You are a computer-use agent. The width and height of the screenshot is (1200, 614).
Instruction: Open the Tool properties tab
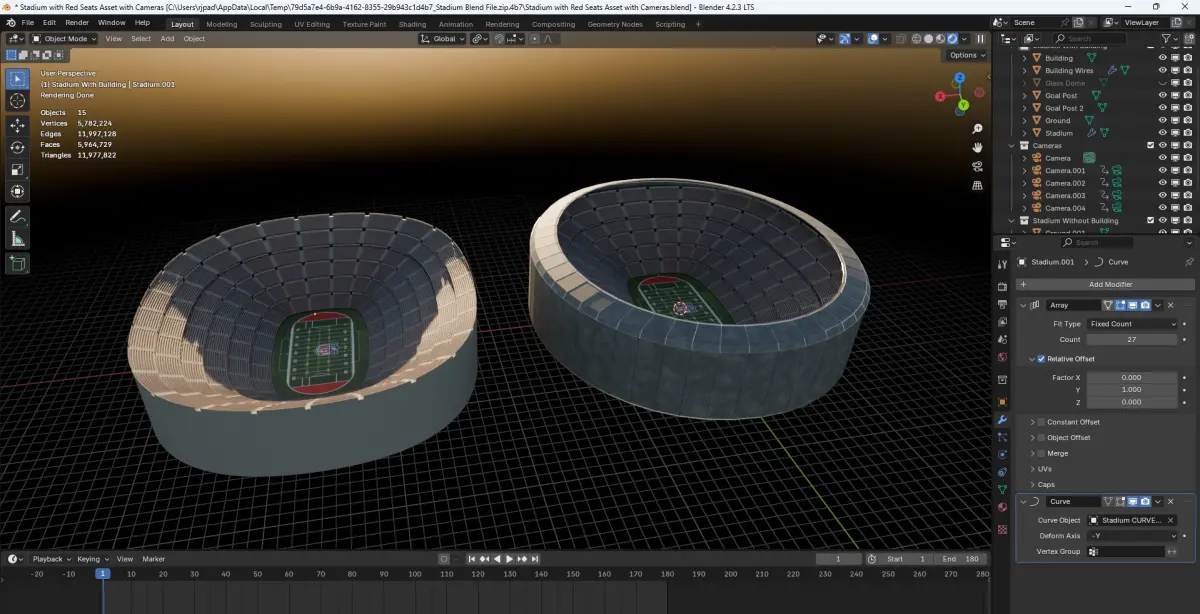pos(1002,264)
